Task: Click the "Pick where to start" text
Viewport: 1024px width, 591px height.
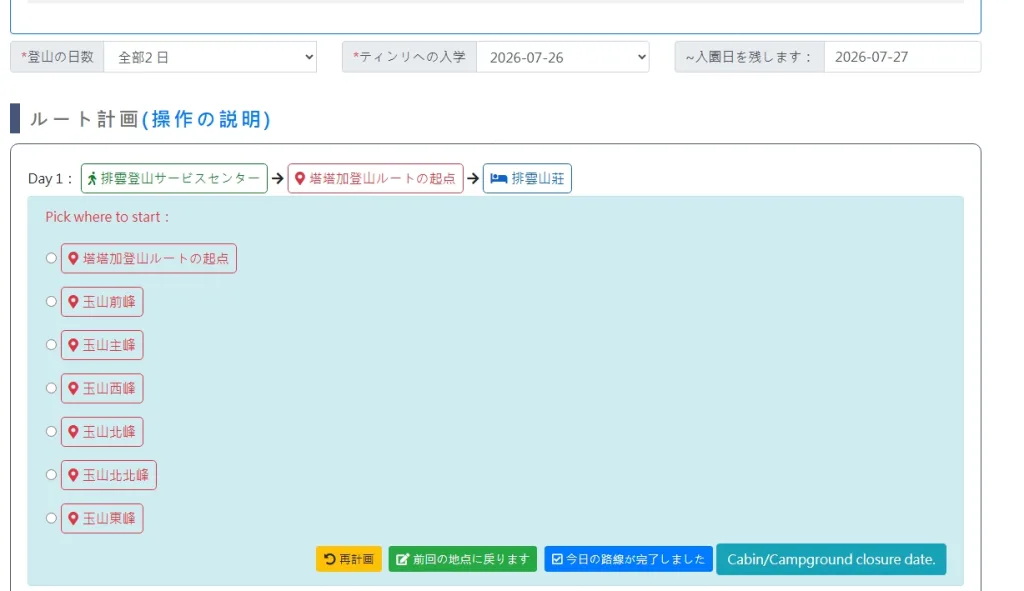Action: point(107,217)
